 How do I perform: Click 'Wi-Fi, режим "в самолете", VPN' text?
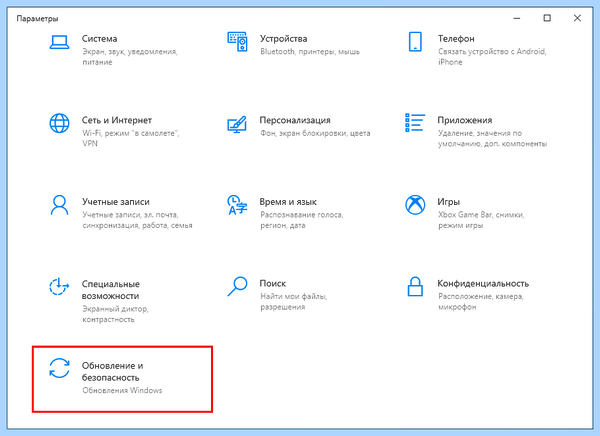click(x=130, y=138)
